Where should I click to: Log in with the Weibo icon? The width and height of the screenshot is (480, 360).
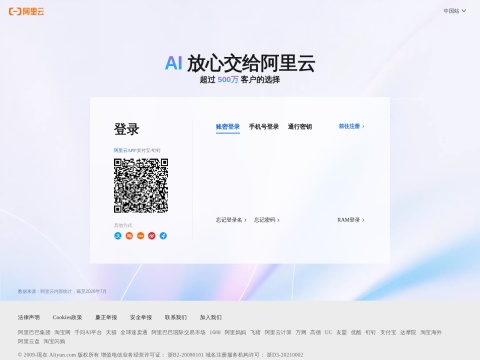(152, 236)
